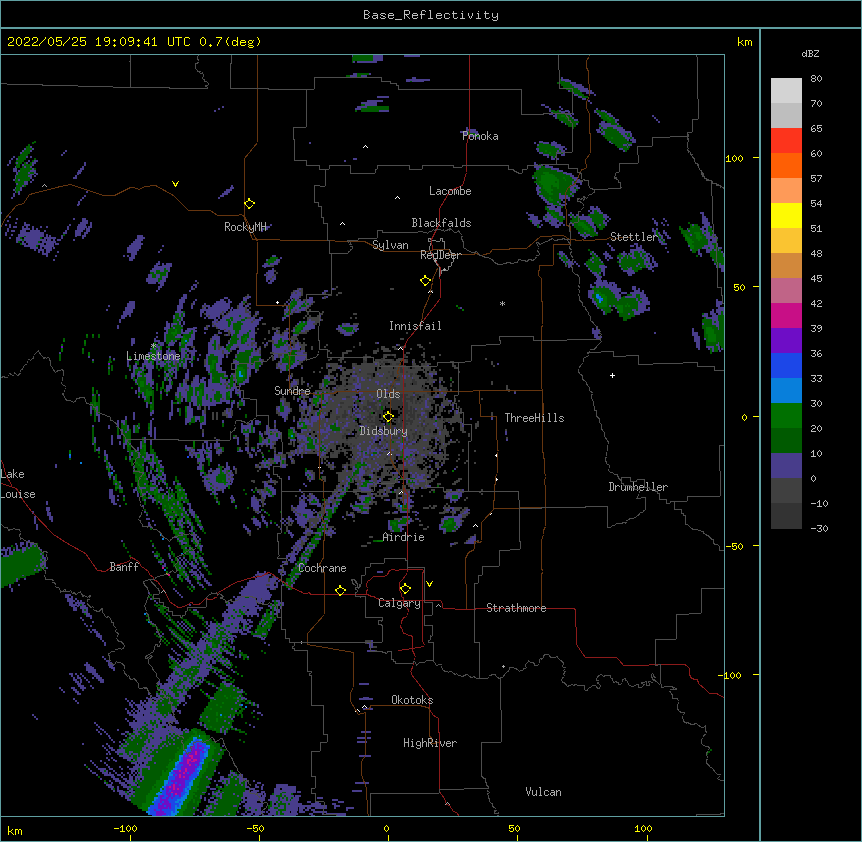Select the 80 dBZ white color swatch
Viewport: 862px width, 842px height.
pos(786,91)
